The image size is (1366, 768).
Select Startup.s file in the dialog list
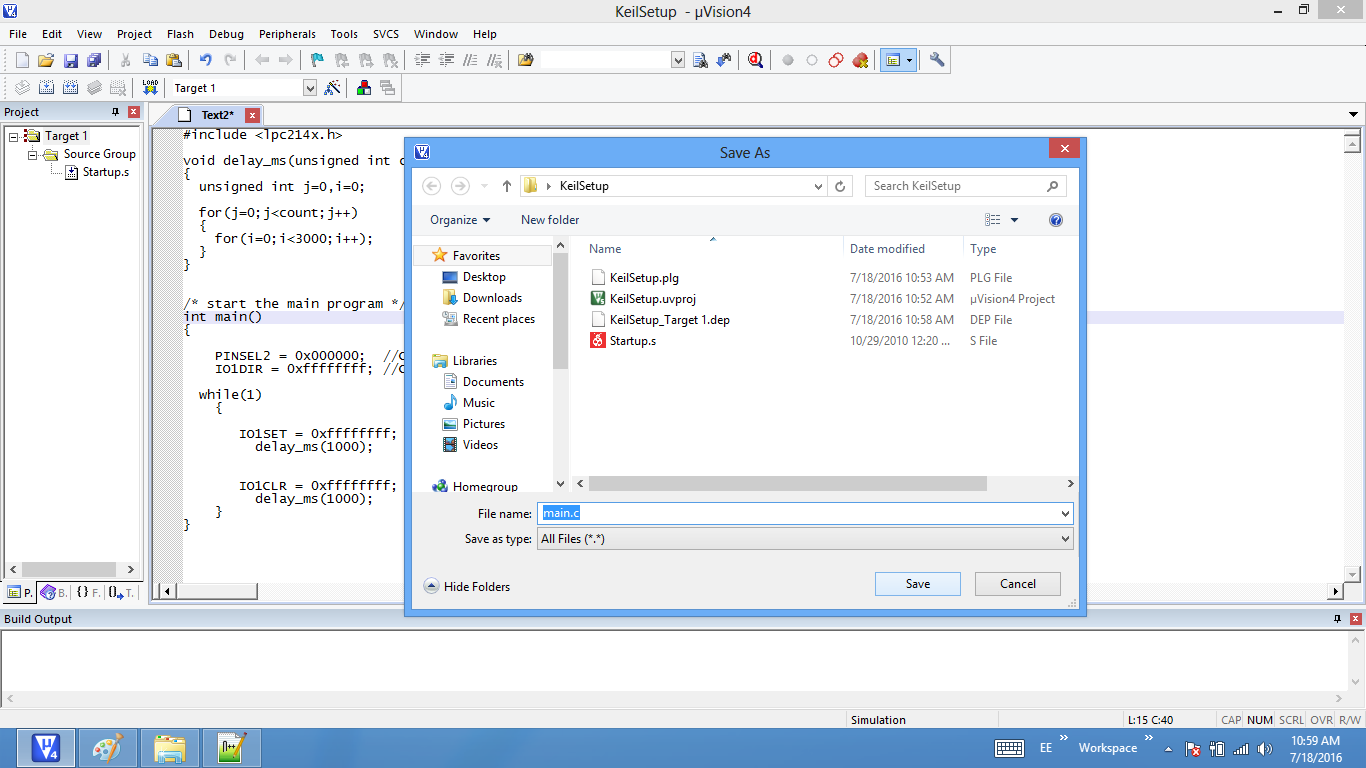click(x=632, y=341)
